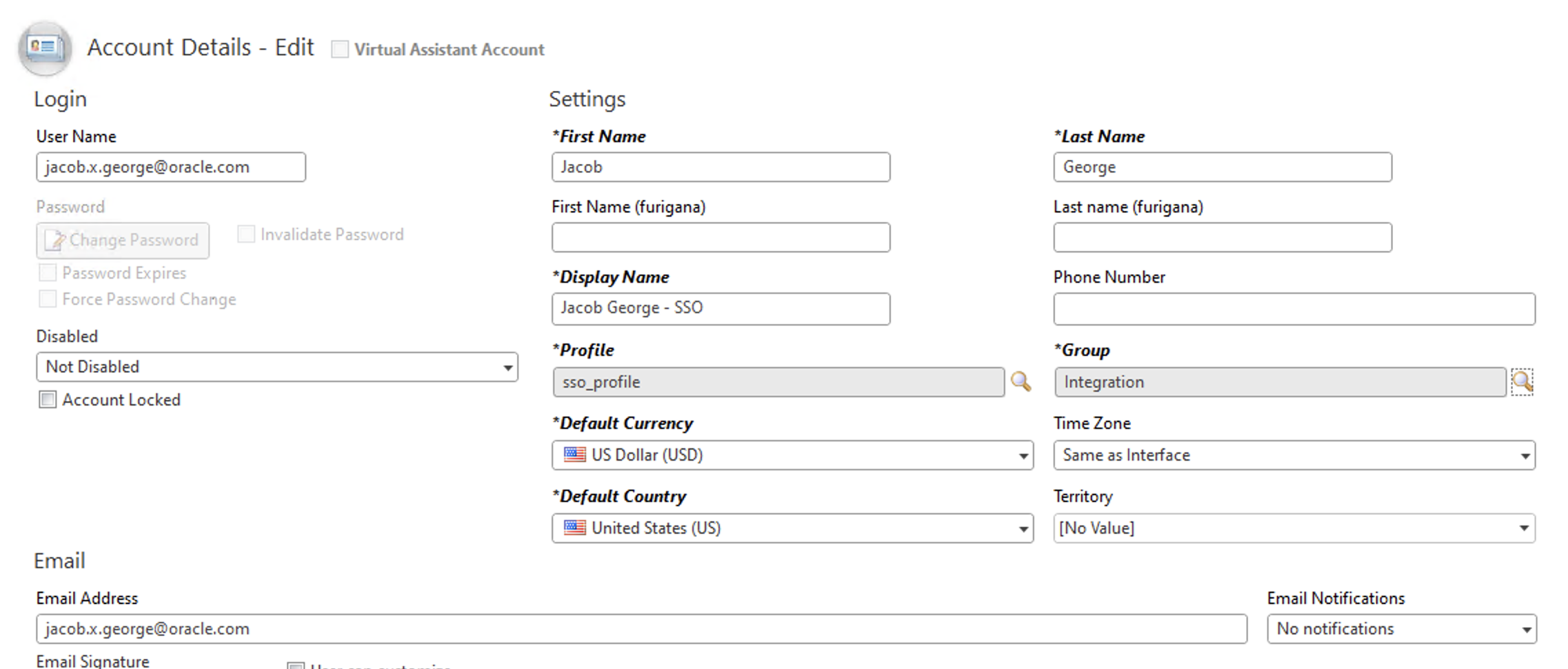The width and height of the screenshot is (1568, 669).
Task: Open the Group lookup magnifier
Action: [1522, 381]
